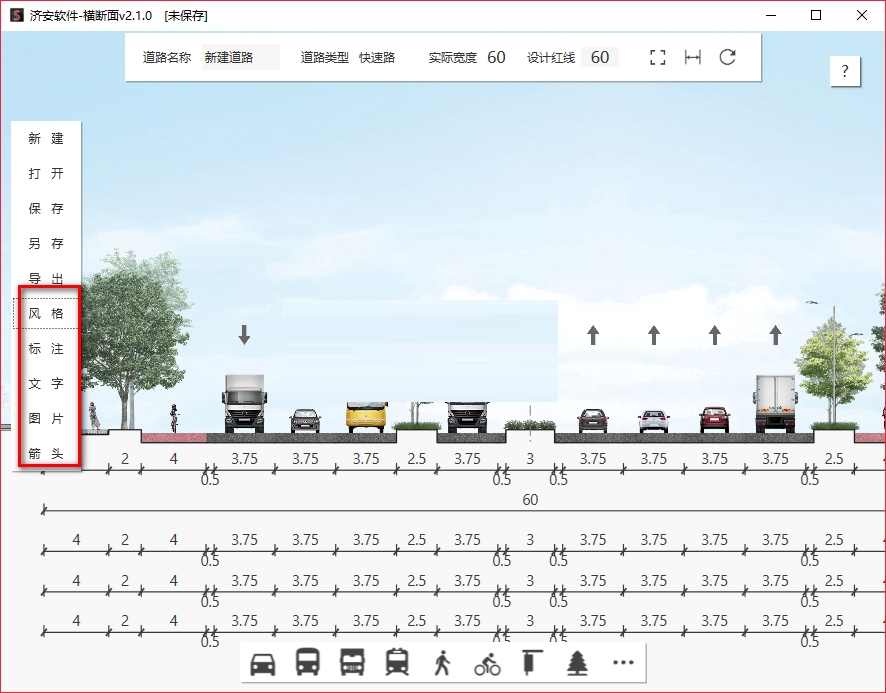Edit the 道路名称 field showing 新建道路
Image resolution: width=886 pixels, height=693 pixels.
point(241,57)
